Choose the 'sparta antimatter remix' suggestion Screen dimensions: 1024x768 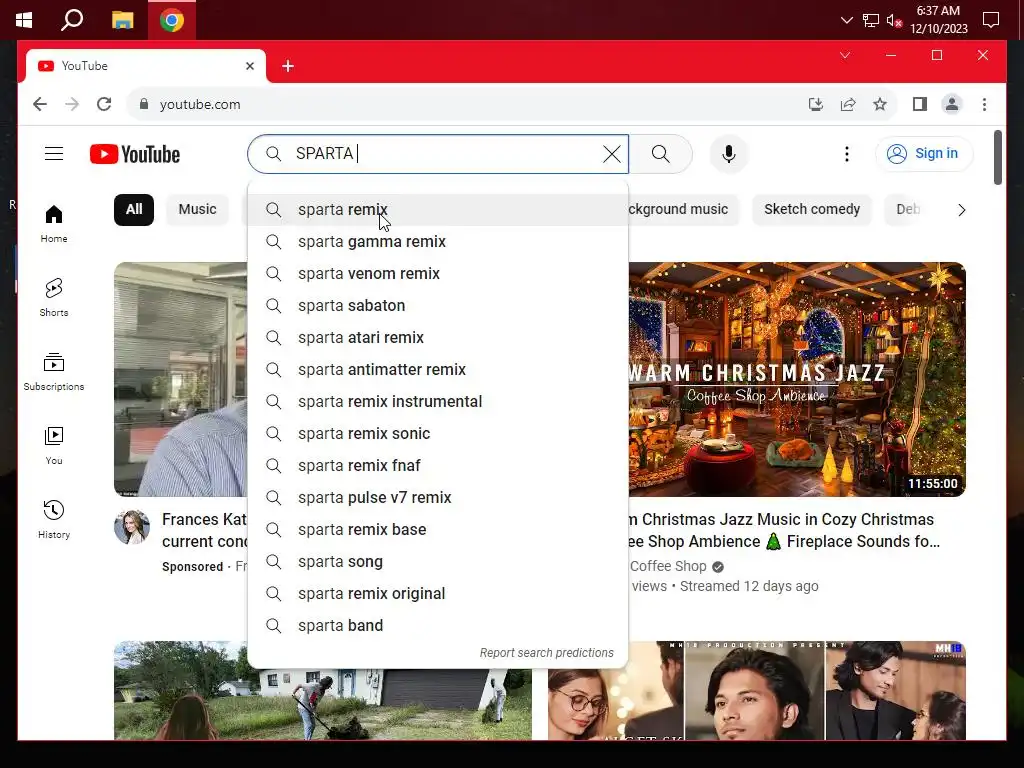(438, 370)
